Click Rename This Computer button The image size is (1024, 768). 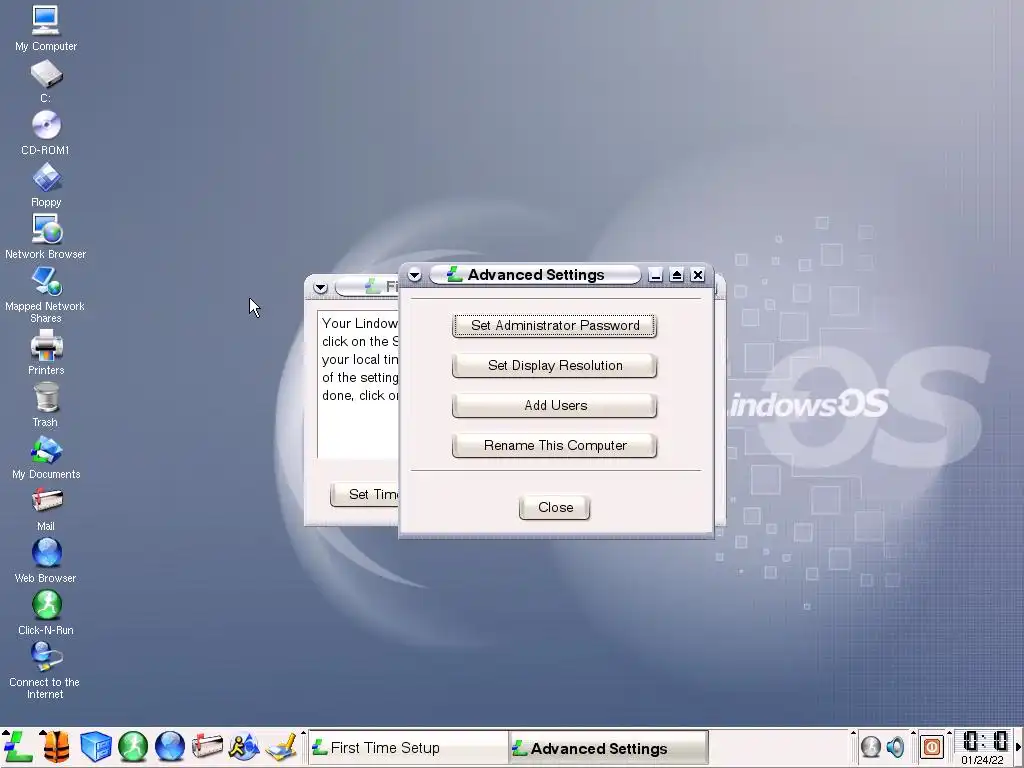tap(554, 445)
